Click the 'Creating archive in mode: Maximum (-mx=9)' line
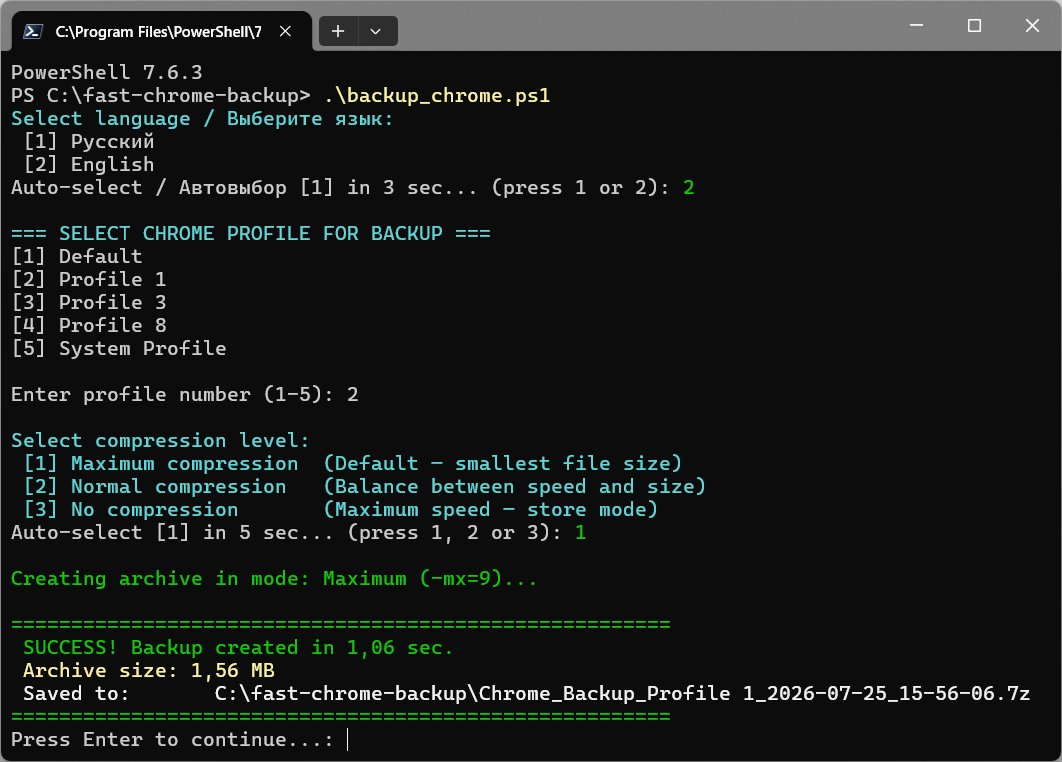 pos(274,579)
